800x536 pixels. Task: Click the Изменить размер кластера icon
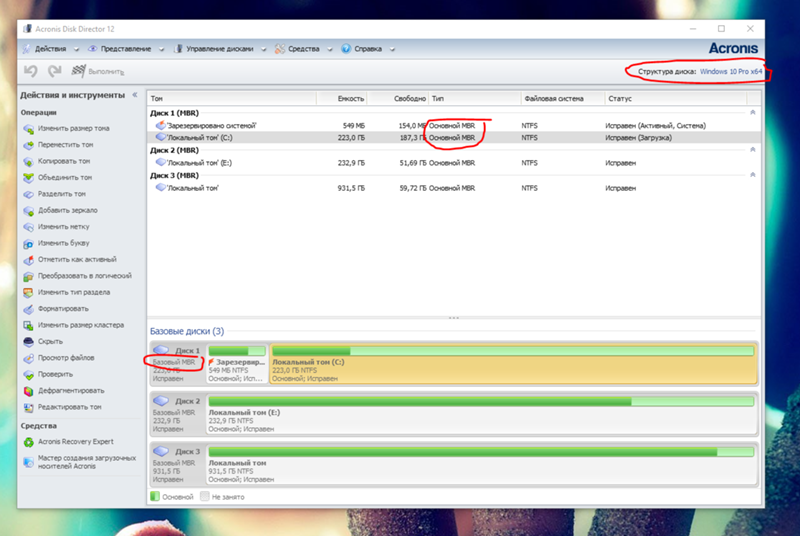29,325
